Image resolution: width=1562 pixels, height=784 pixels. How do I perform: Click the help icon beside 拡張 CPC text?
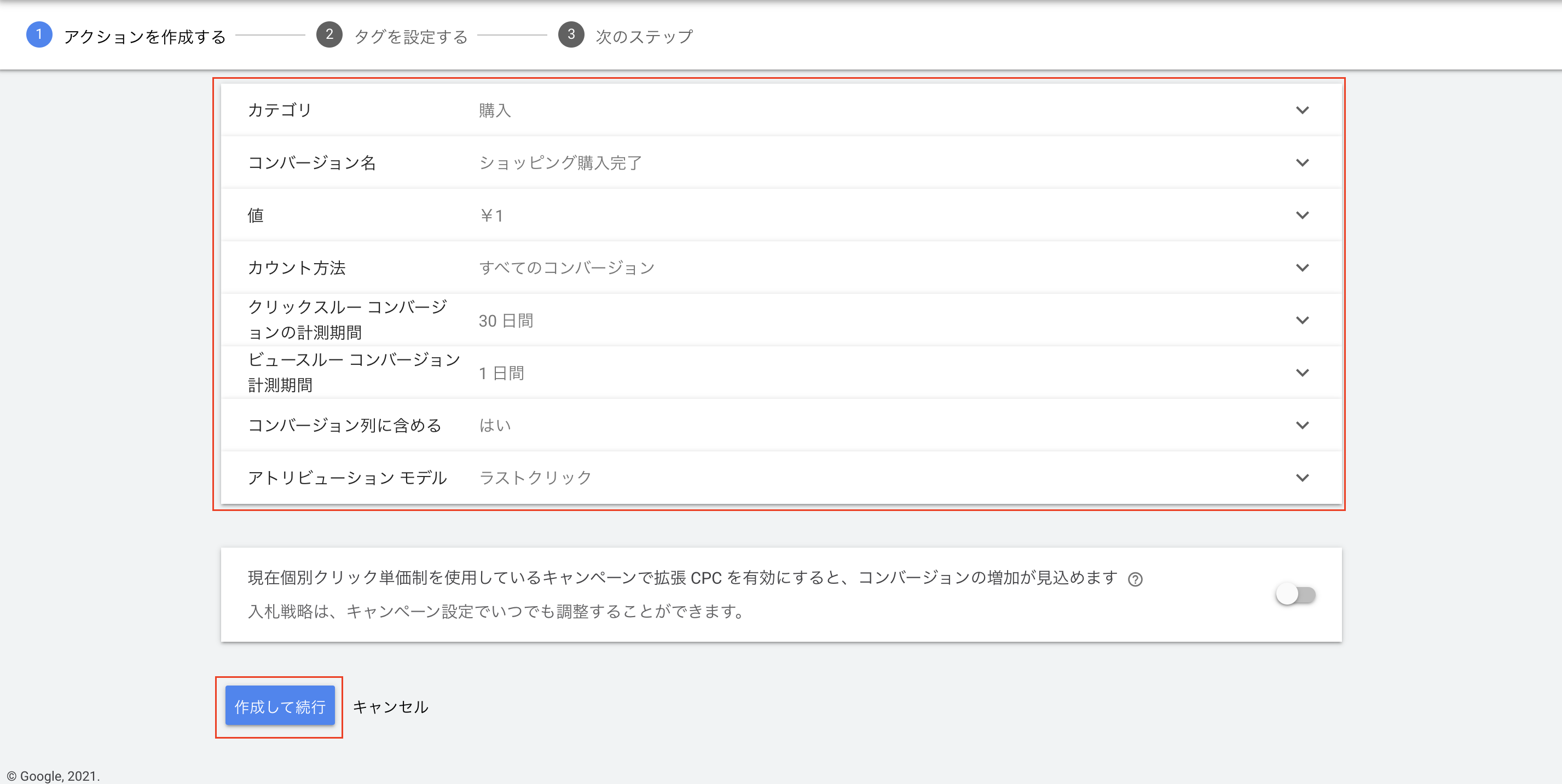[1135, 579]
